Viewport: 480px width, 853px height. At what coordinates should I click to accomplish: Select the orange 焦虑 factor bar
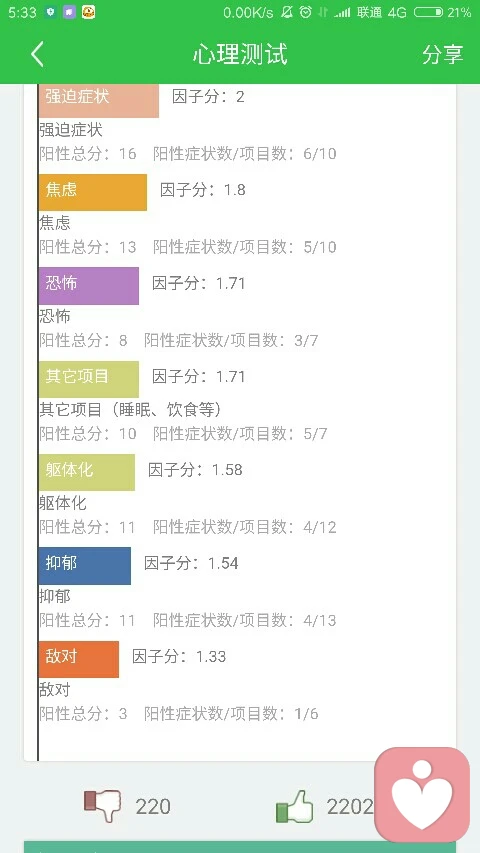tap(93, 192)
